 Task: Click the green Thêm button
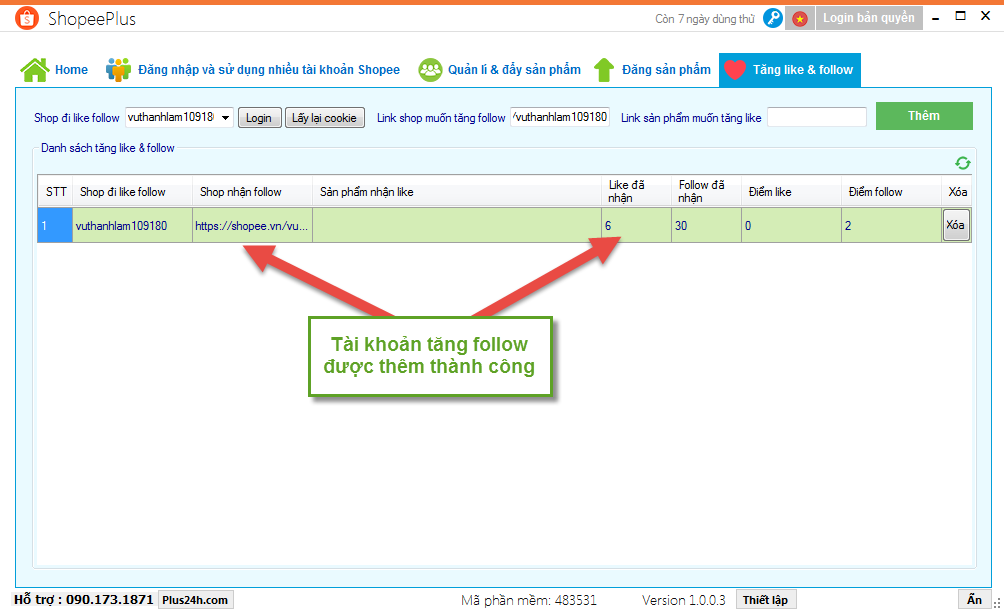click(924, 116)
